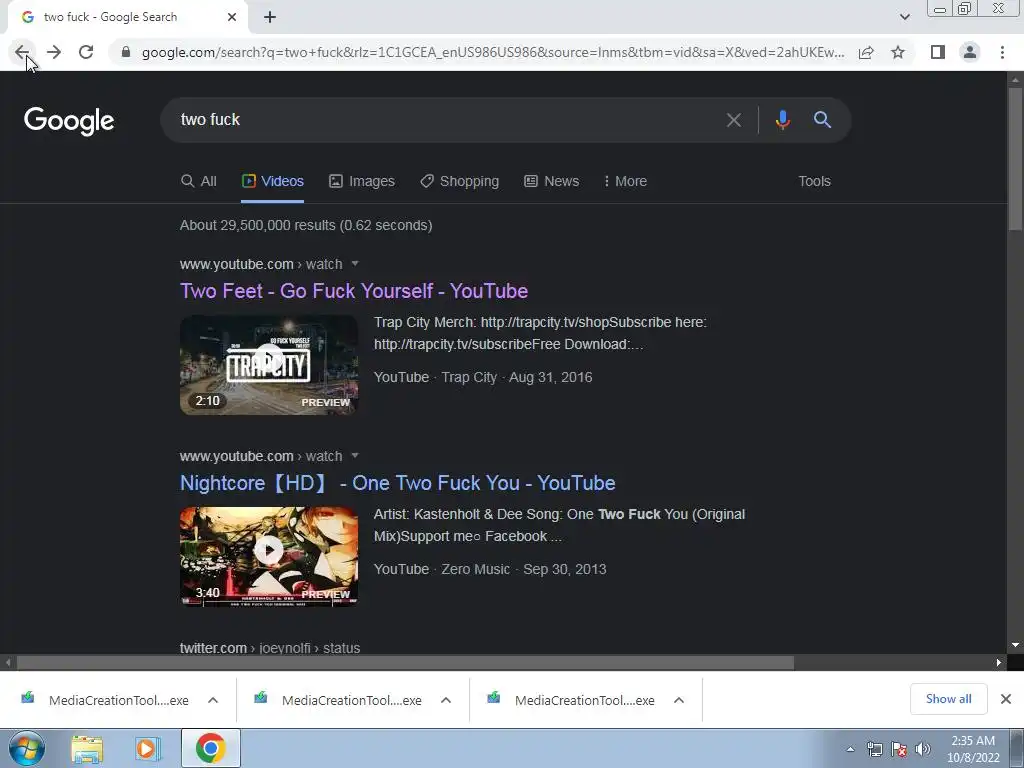
Task: Open a new tab with the plus button
Action: [x=270, y=17]
